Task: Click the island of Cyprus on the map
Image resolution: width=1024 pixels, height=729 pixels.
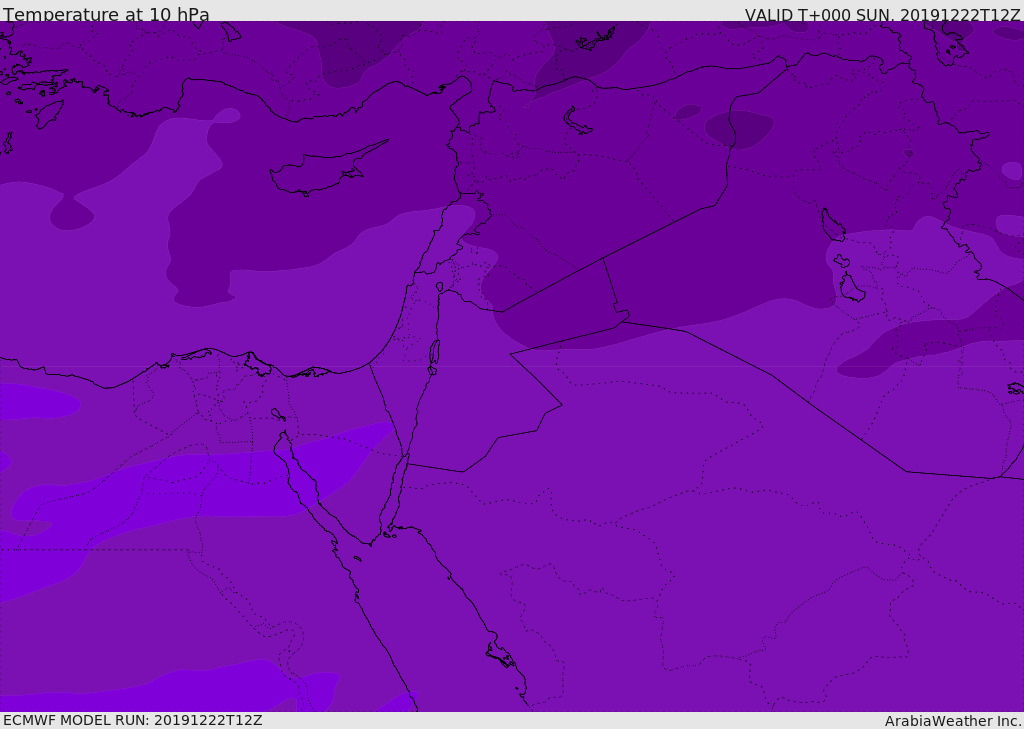Action: (x=320, y=172)
